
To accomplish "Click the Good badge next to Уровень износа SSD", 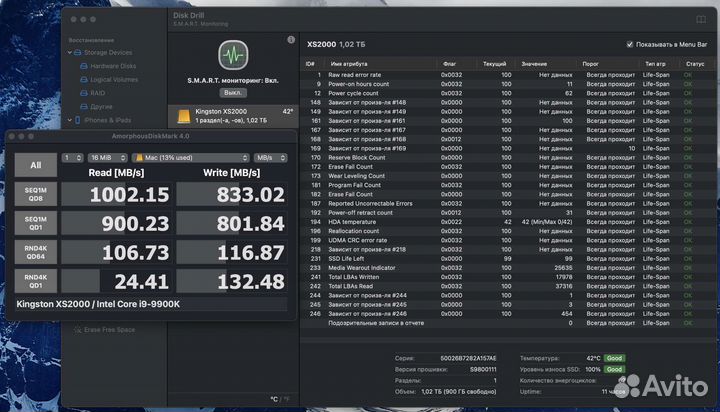I will tap(614, 369).
